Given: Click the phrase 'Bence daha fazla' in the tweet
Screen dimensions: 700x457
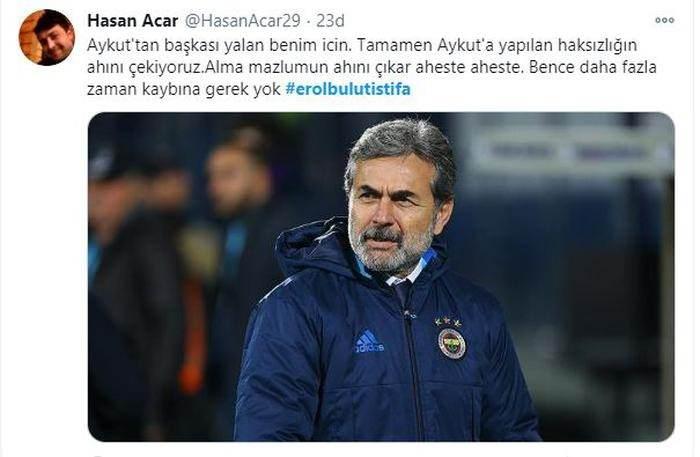Looking at the screenshot, I should click(592, 67).
